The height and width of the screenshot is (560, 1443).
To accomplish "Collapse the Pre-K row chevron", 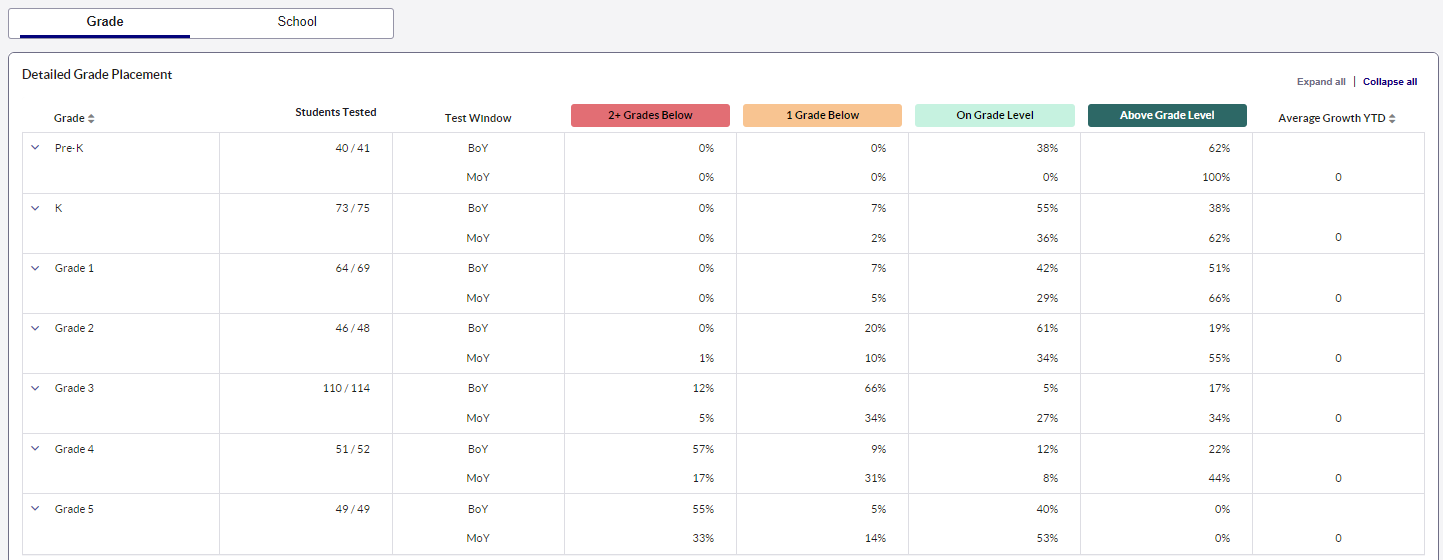I will point(35,148).
